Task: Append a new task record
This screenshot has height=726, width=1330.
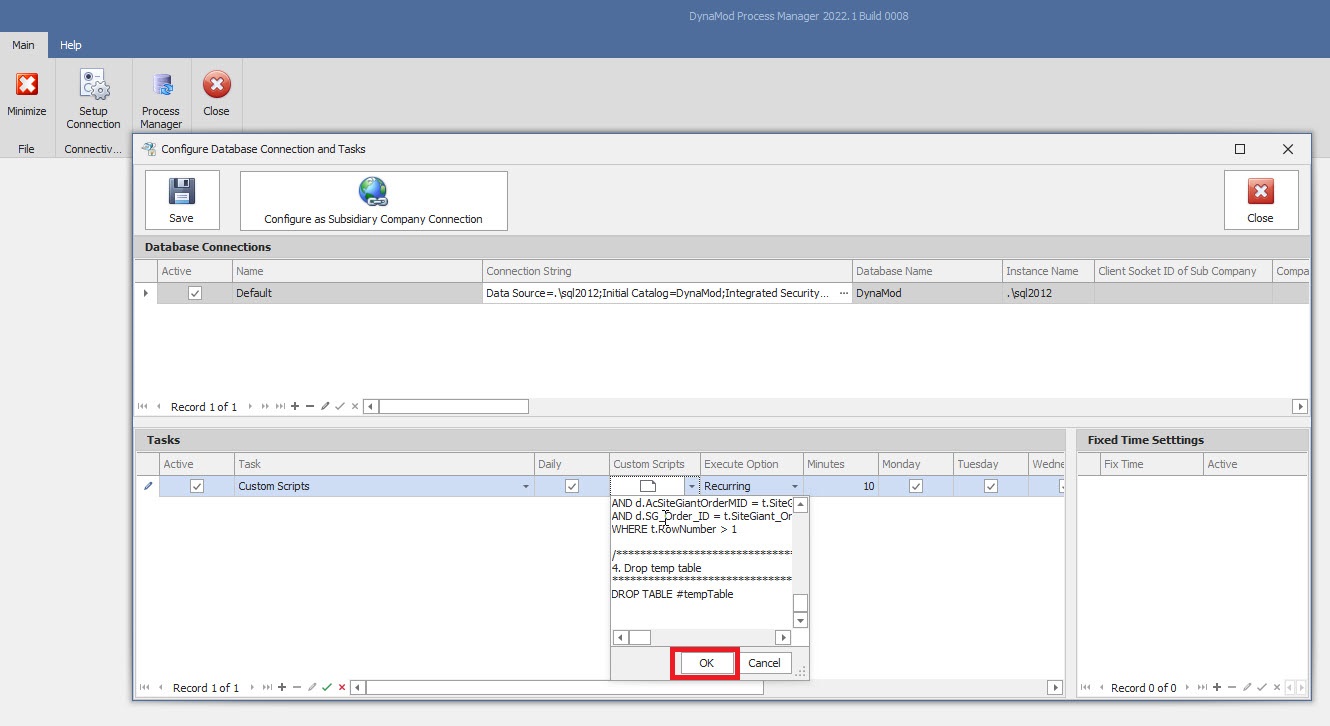Action: pyautogui.click(x=282, y=688)
